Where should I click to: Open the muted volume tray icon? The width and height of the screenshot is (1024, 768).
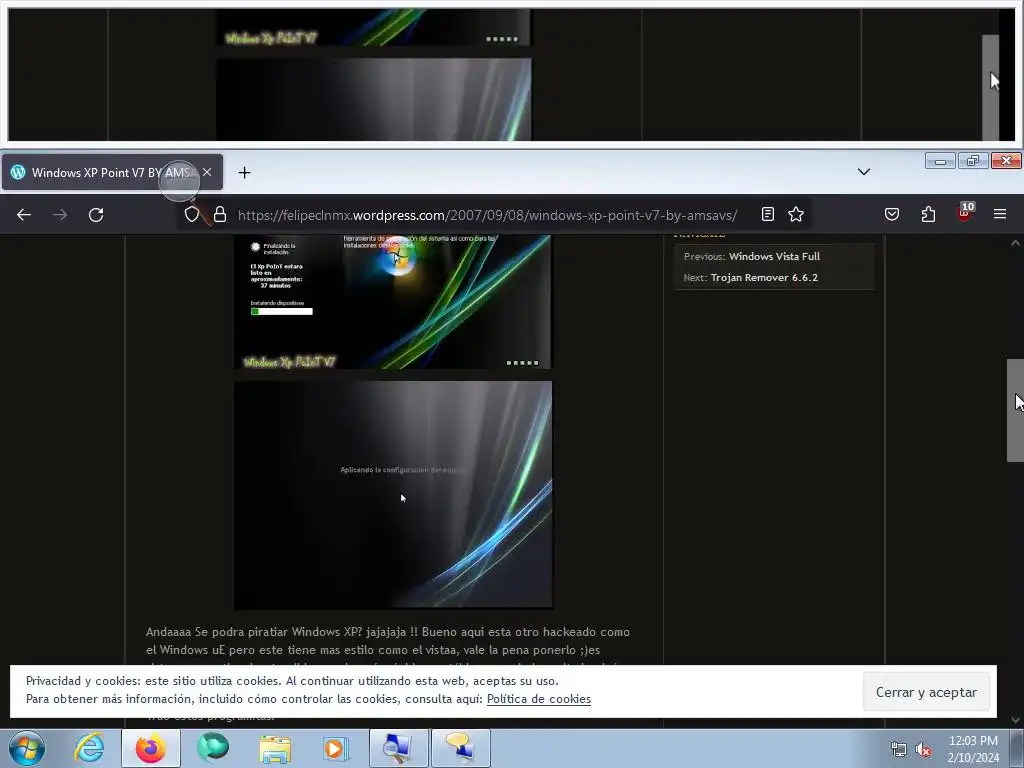point(923,750)
